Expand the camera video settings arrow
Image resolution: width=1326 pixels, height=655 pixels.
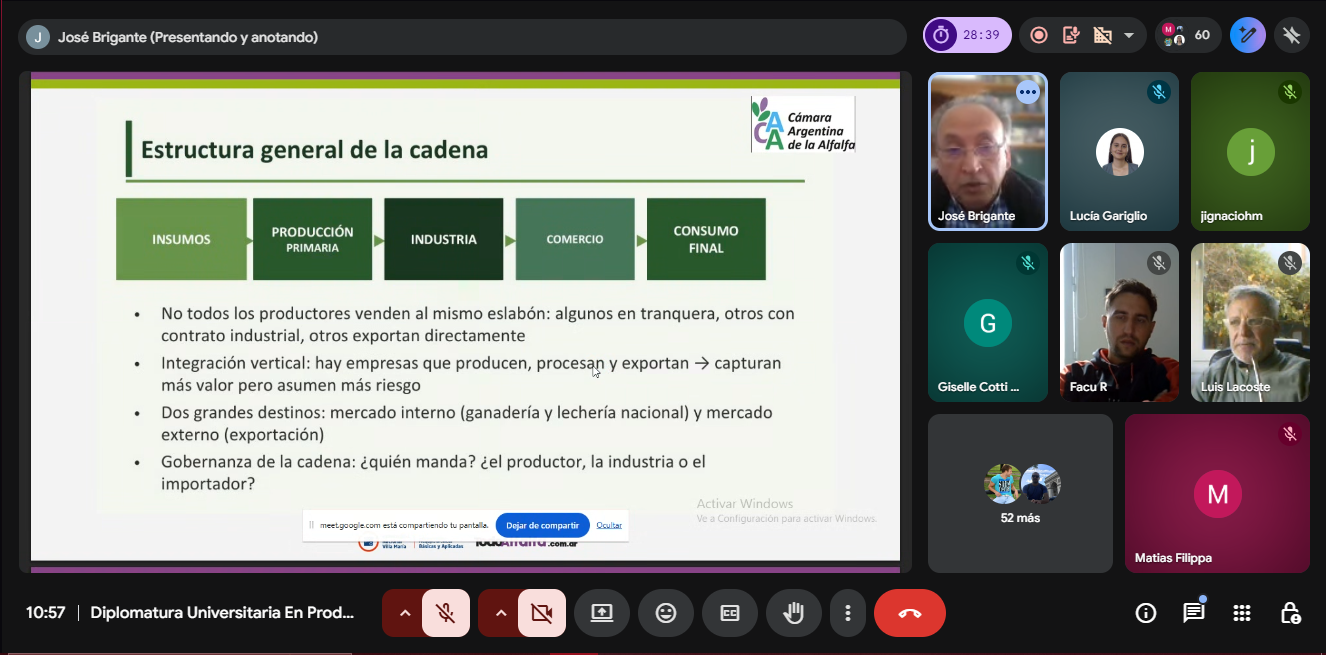pyautogui.click(x=500, y=613)
